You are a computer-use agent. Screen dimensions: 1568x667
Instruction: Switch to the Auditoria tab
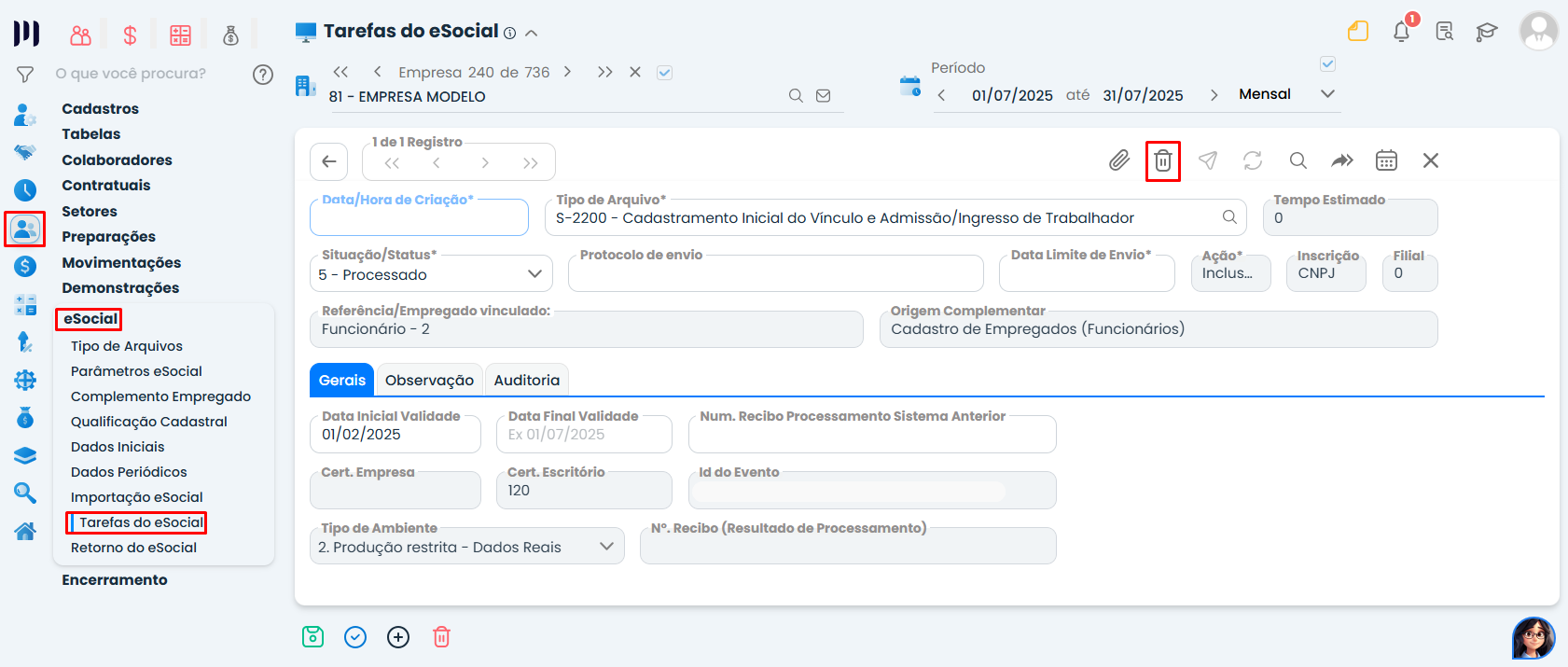pos(526,381)
